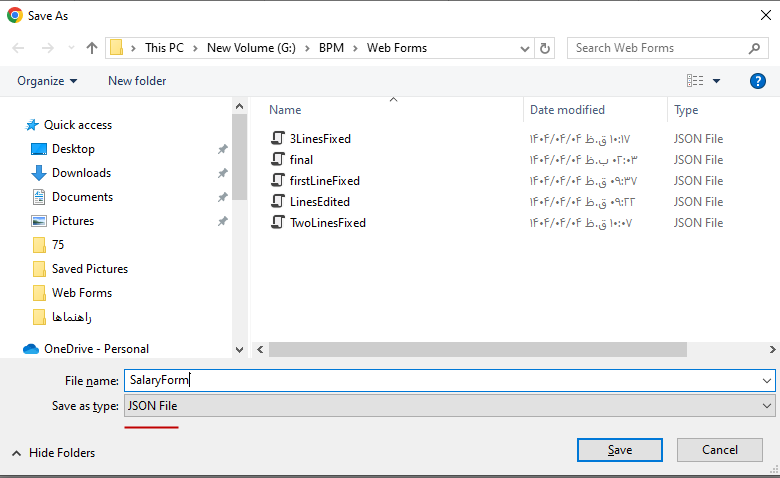Viewport: 780px width, 478px height.
Task: Click New folder in the toolbar
Action: (x=137, y=81)
